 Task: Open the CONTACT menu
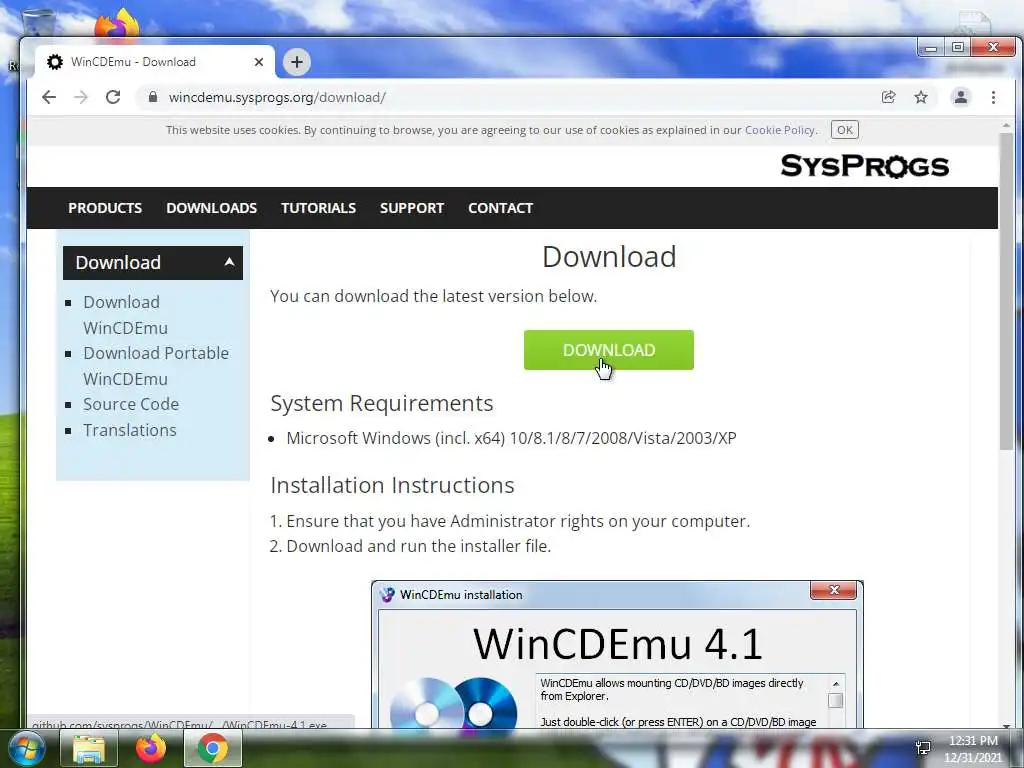[501, 208]
